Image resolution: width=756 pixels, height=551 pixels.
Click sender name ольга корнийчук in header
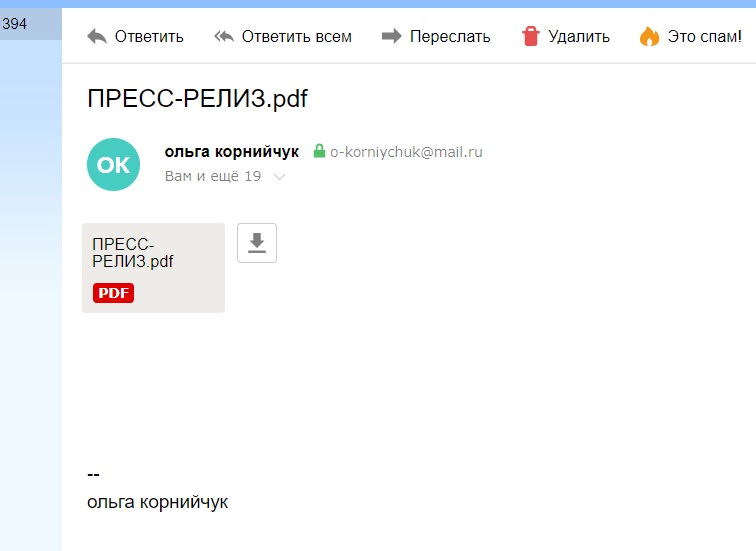[x=231, y=152]
